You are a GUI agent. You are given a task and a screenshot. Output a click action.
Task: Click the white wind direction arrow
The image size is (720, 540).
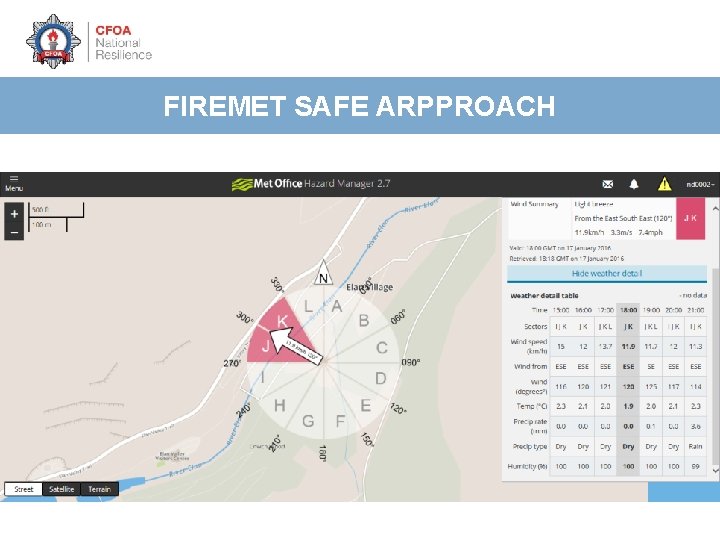296,346
